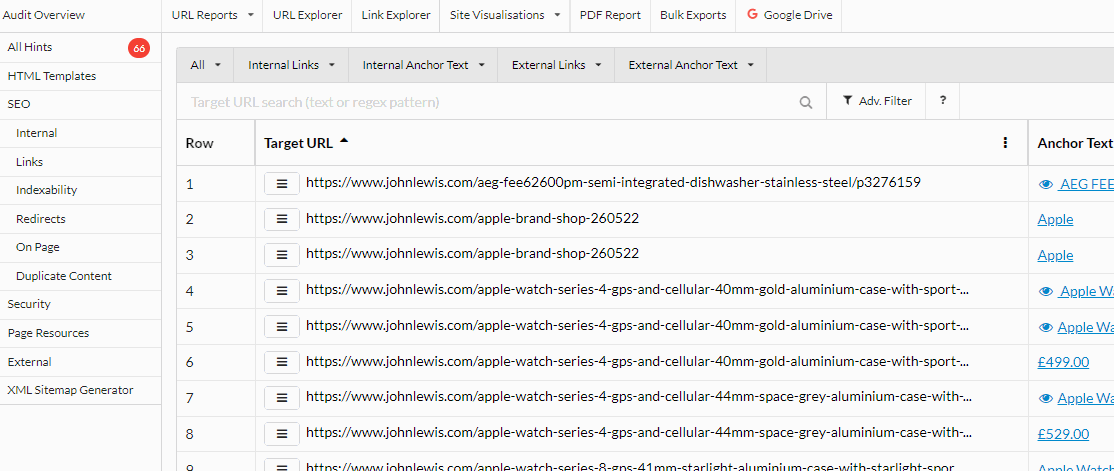Select All Hints in the sidebar
Screen dimensions: 1114x471
pyautogui.click(x=30, y=47)
